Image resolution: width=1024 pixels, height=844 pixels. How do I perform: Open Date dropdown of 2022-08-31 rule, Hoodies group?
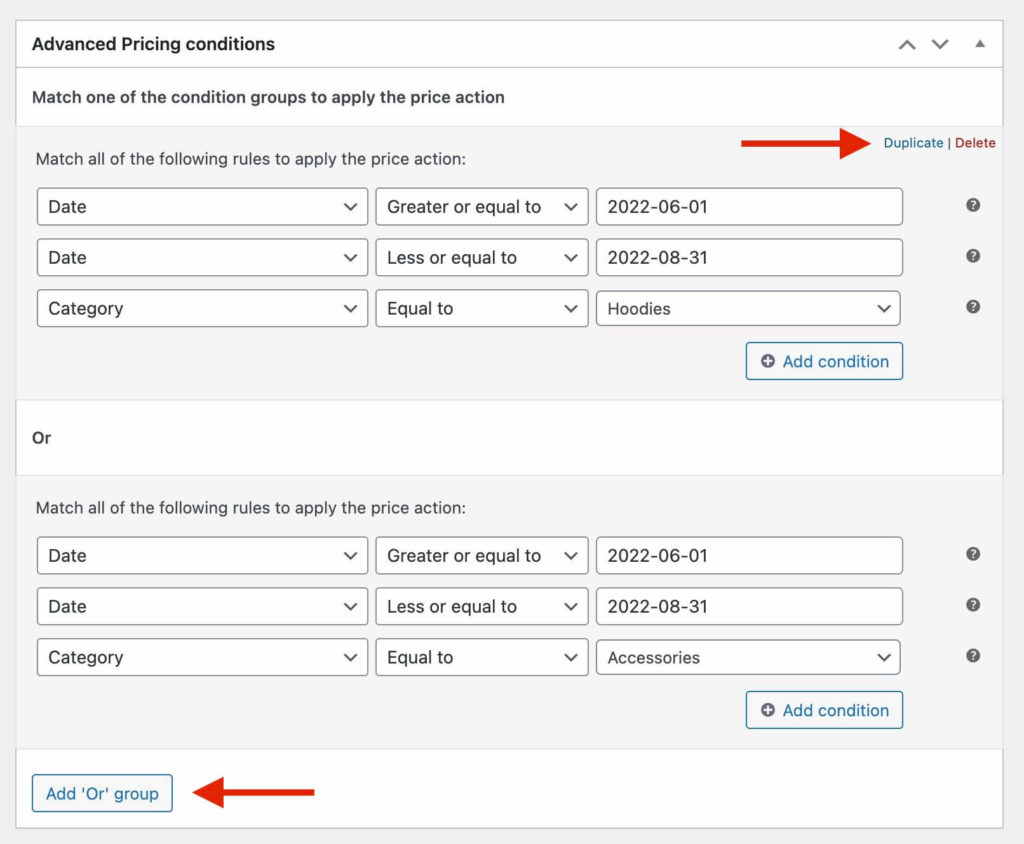202,257
